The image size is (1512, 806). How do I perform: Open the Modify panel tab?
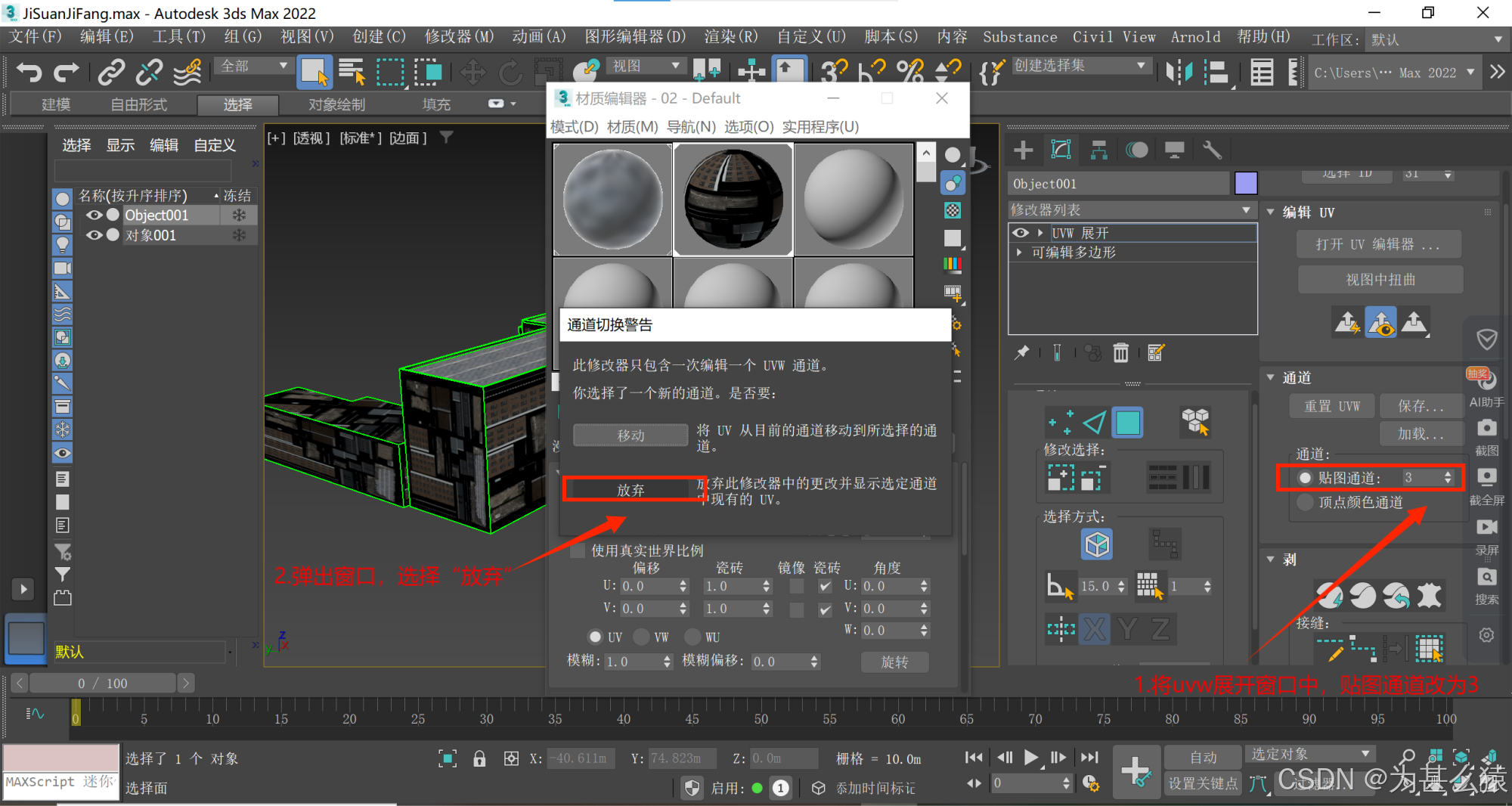(x=1061, y=150)
